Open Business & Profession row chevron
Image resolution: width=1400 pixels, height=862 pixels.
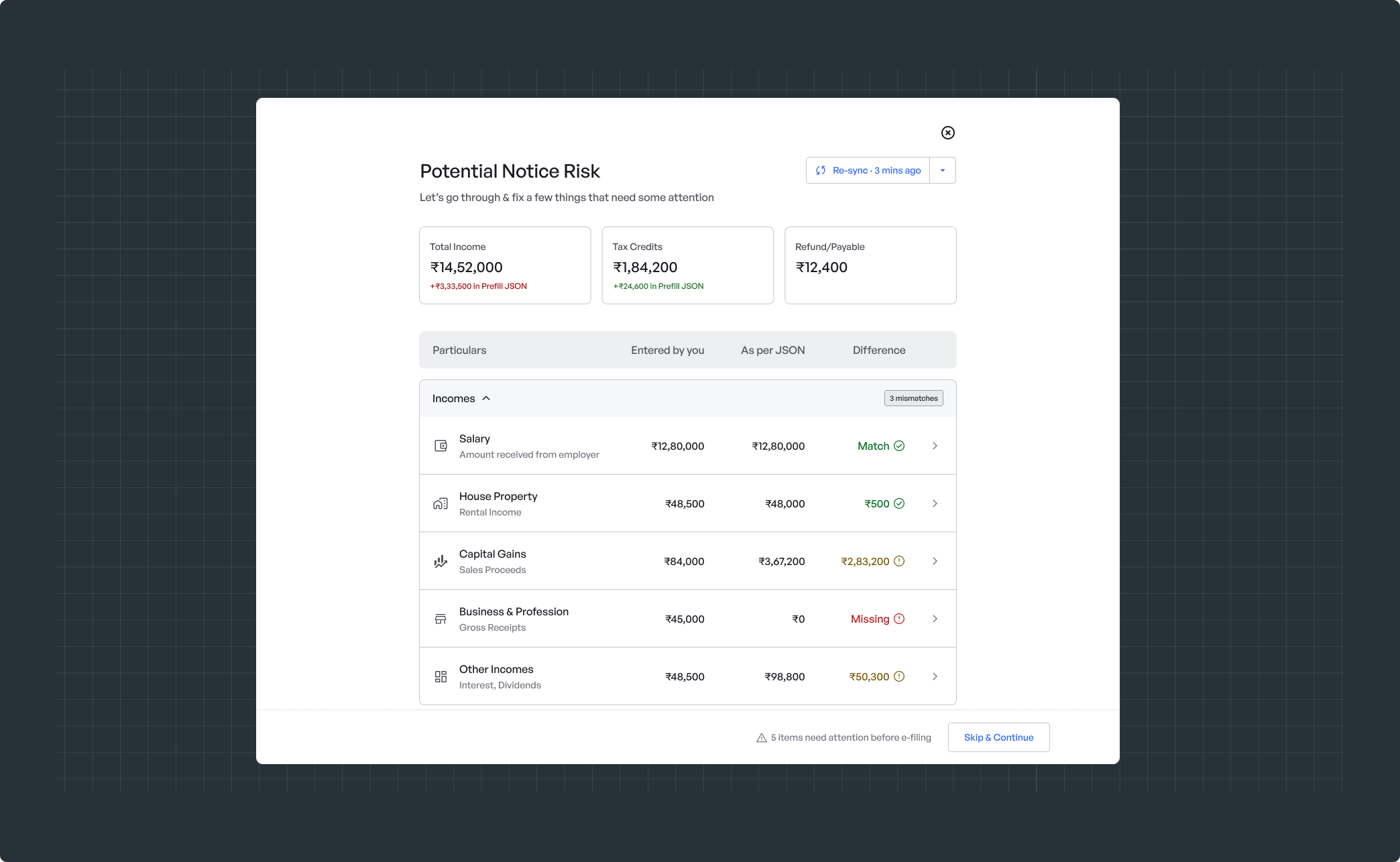(x=935, y=619)
